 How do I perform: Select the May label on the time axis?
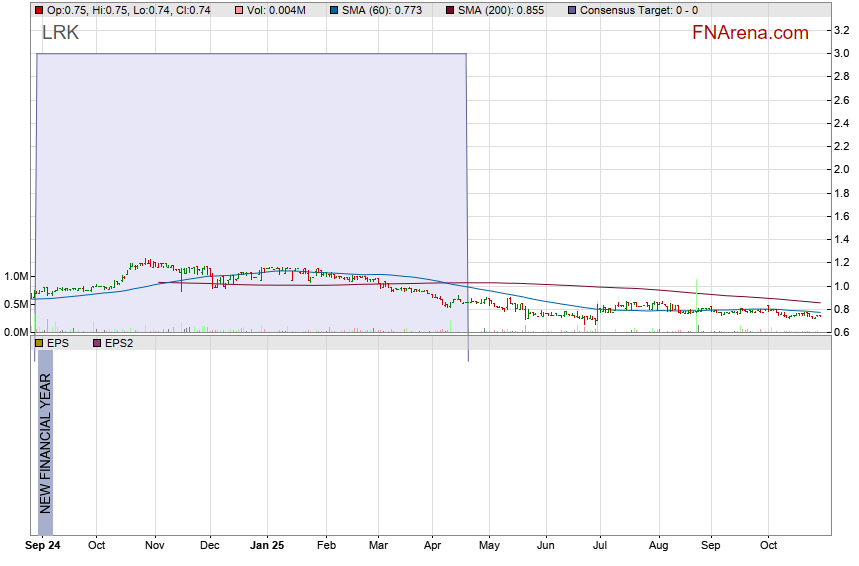[x=489, y=546]
